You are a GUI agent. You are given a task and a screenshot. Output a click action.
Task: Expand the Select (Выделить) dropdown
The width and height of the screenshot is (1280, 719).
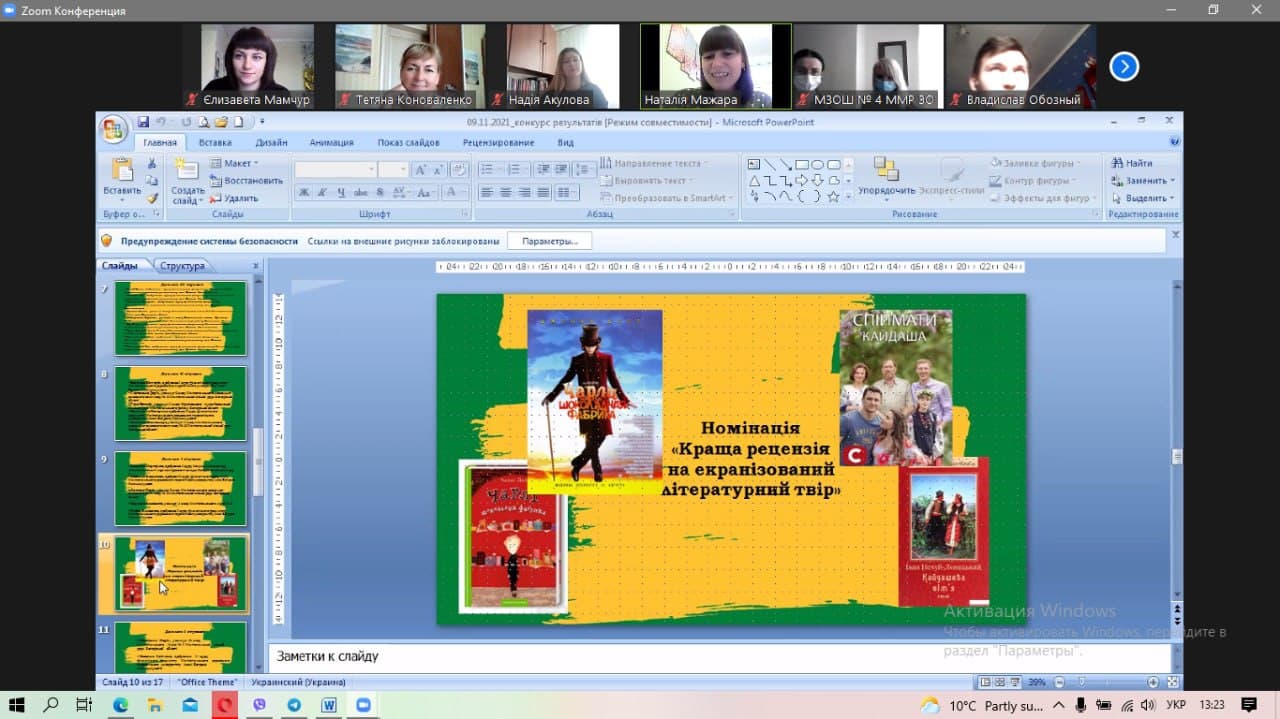pos(1143,198)
